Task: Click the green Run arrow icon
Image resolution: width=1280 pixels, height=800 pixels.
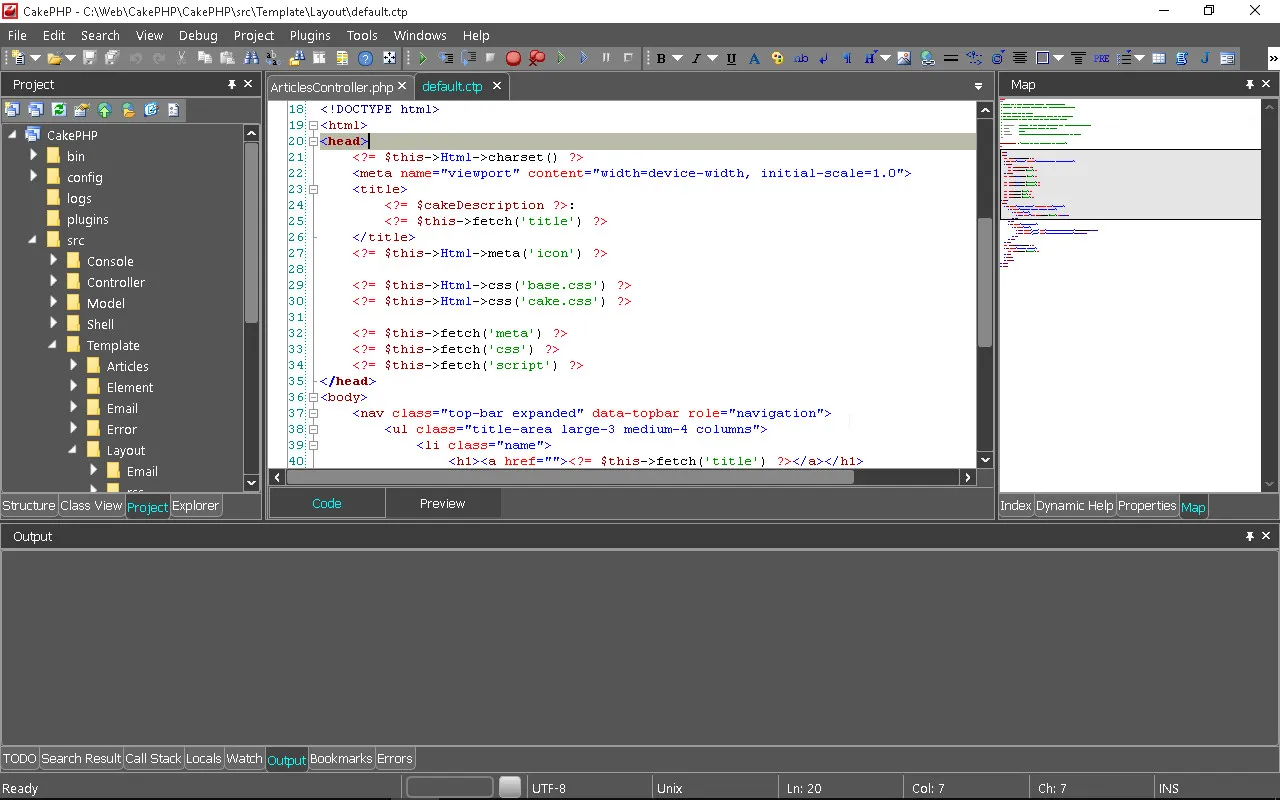Action: pos(423,59)
